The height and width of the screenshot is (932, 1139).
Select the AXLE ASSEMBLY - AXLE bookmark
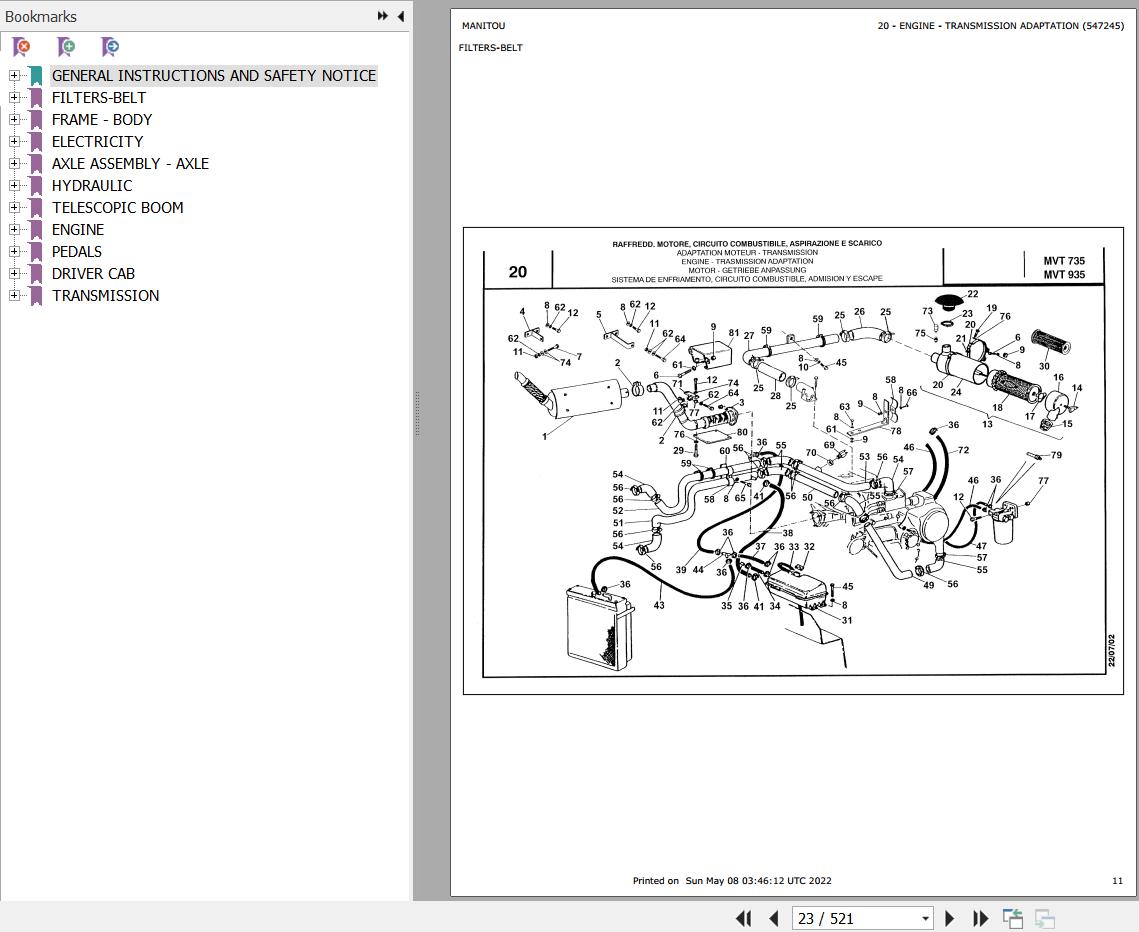click(130, 163)
